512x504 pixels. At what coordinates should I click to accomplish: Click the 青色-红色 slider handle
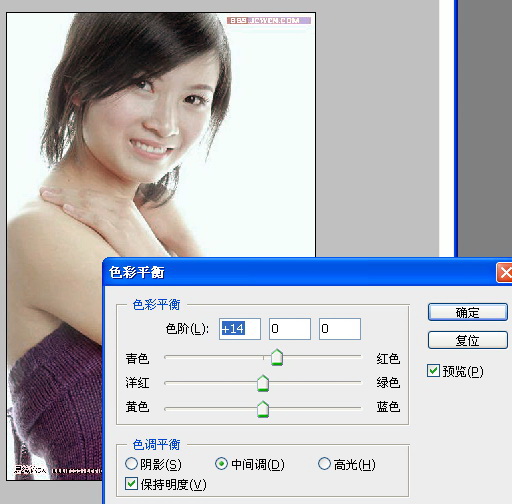277,357
